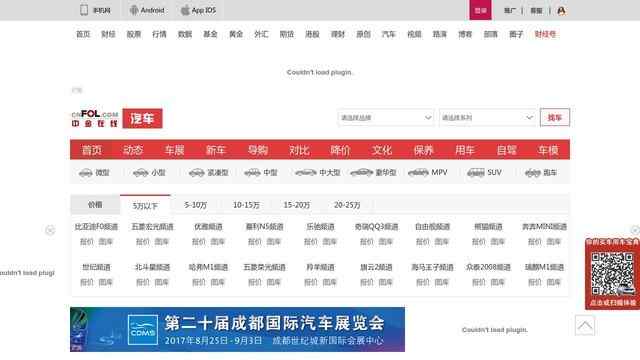This screenshot has height=360, width=640.
Task: Switch to the 10-15万 price tab
Action: click(246, 205)
